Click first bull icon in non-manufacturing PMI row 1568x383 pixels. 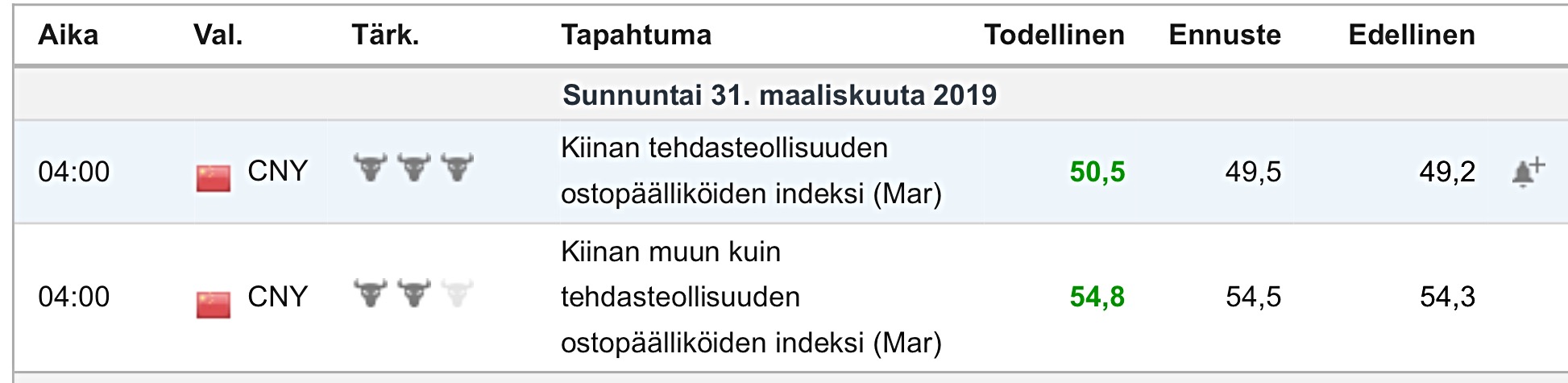point(371,293)
